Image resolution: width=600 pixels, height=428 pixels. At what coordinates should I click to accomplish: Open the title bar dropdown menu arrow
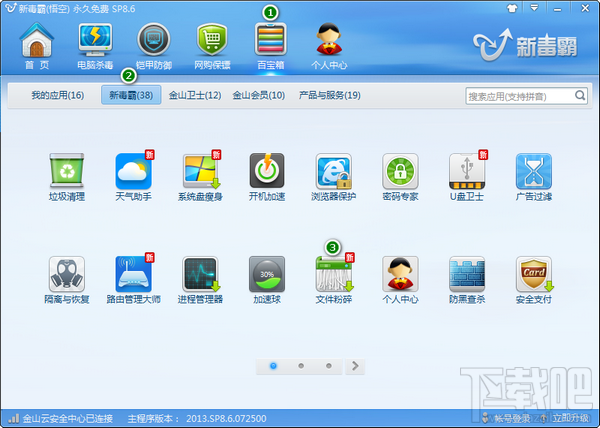(x=534, y=8)
